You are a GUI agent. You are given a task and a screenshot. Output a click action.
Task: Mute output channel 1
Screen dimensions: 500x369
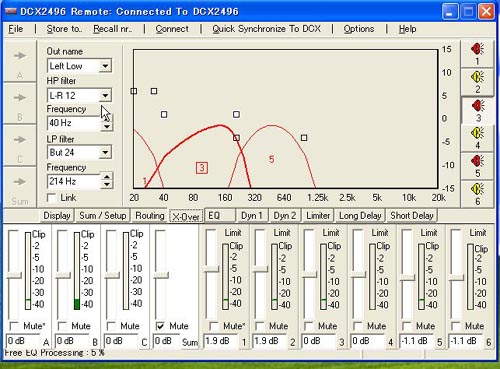pos(214,326)
